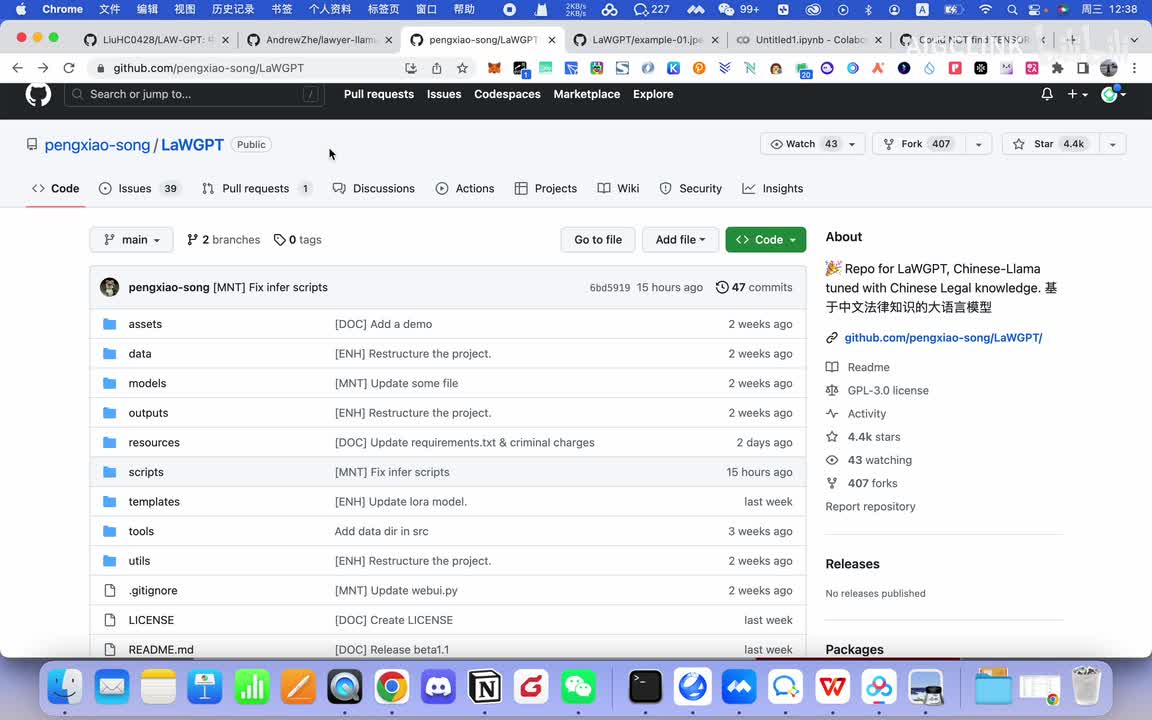Open Discord from the dock

click(x=438, y=687)
